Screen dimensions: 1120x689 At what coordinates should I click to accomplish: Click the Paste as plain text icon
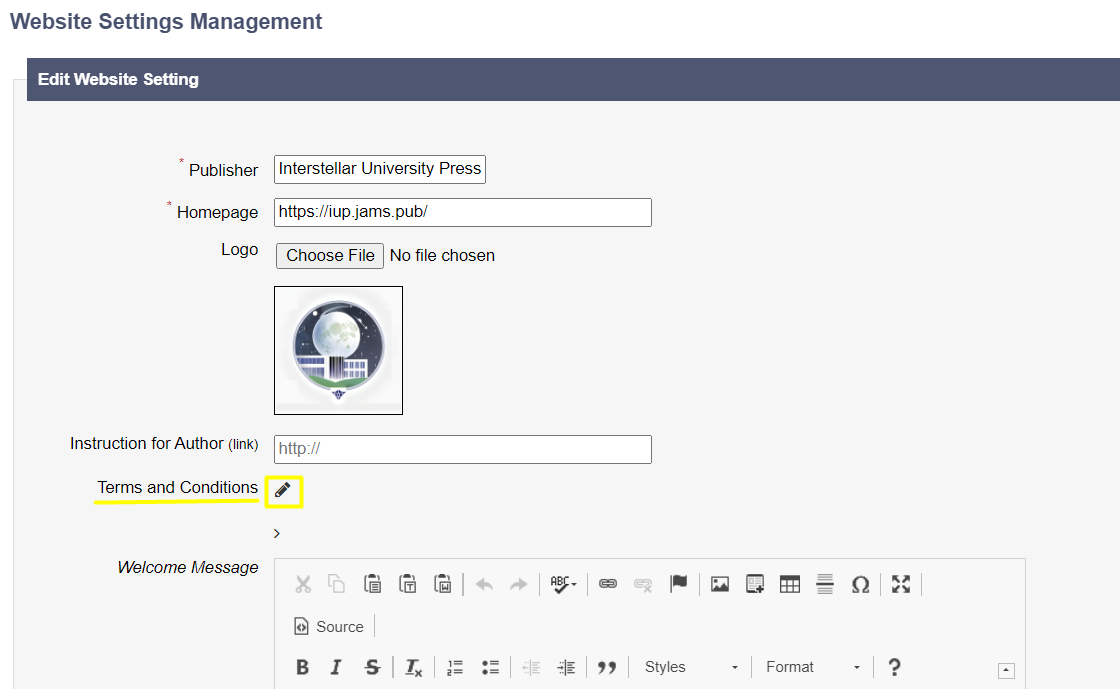[408, 585]
